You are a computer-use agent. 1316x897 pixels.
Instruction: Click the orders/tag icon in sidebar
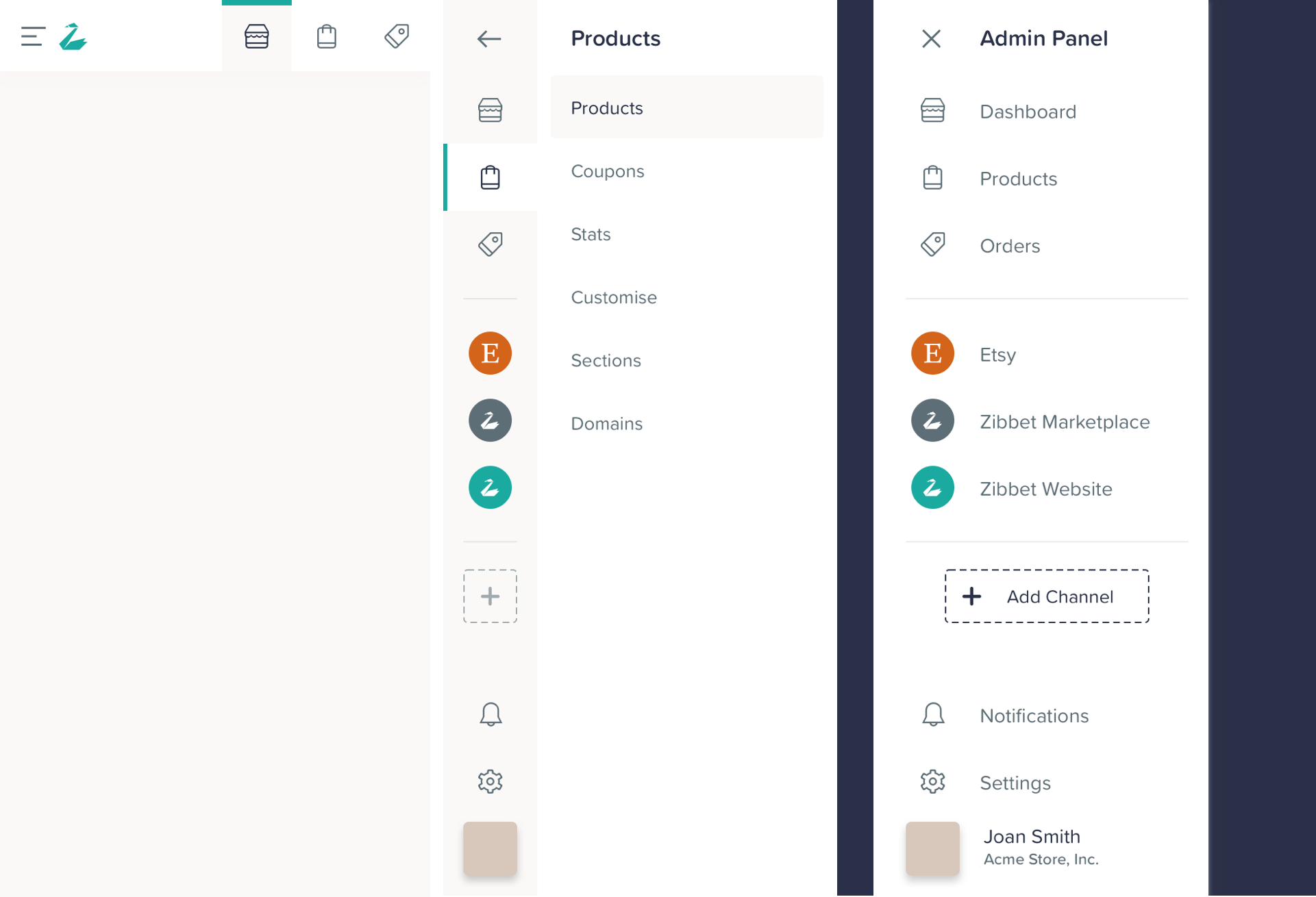click(x=490, y=243)
